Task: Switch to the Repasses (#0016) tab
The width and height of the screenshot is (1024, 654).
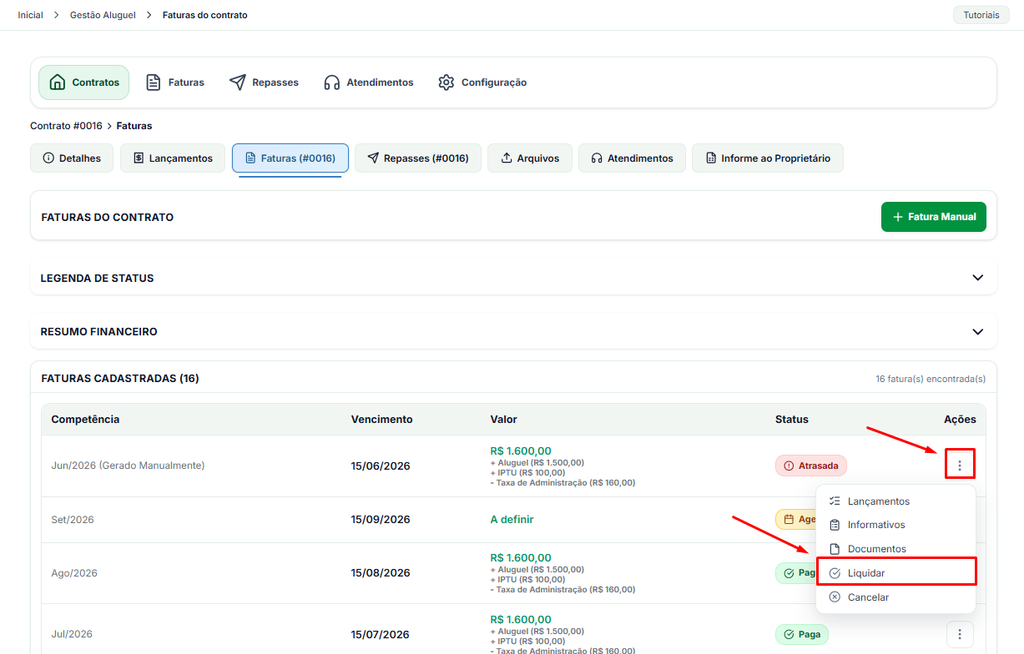Action: 418,158
